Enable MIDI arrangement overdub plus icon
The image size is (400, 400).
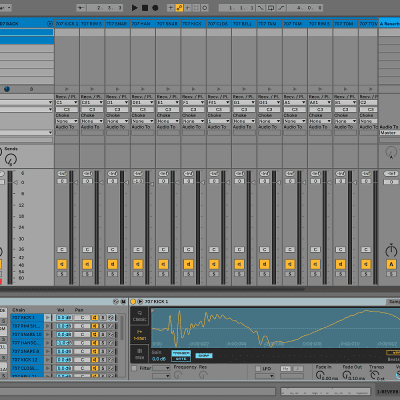pos(170,8)
